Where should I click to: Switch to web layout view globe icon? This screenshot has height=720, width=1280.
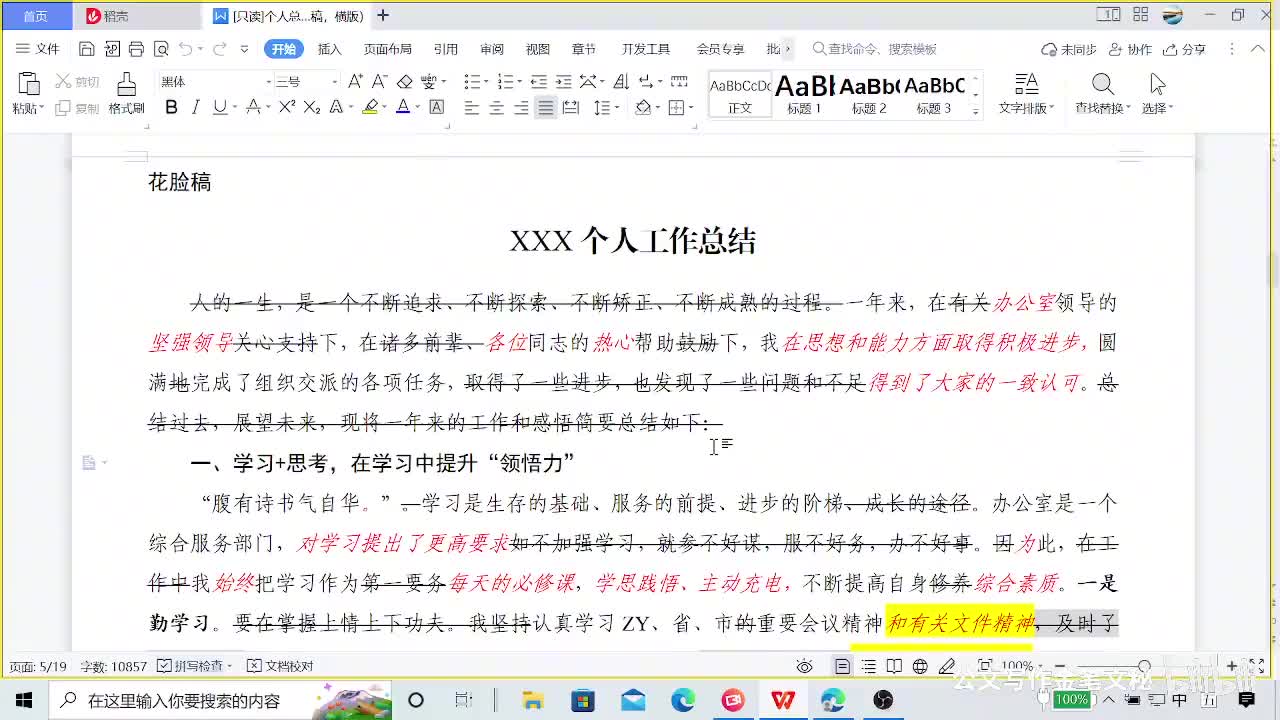[x=920, y=666]
